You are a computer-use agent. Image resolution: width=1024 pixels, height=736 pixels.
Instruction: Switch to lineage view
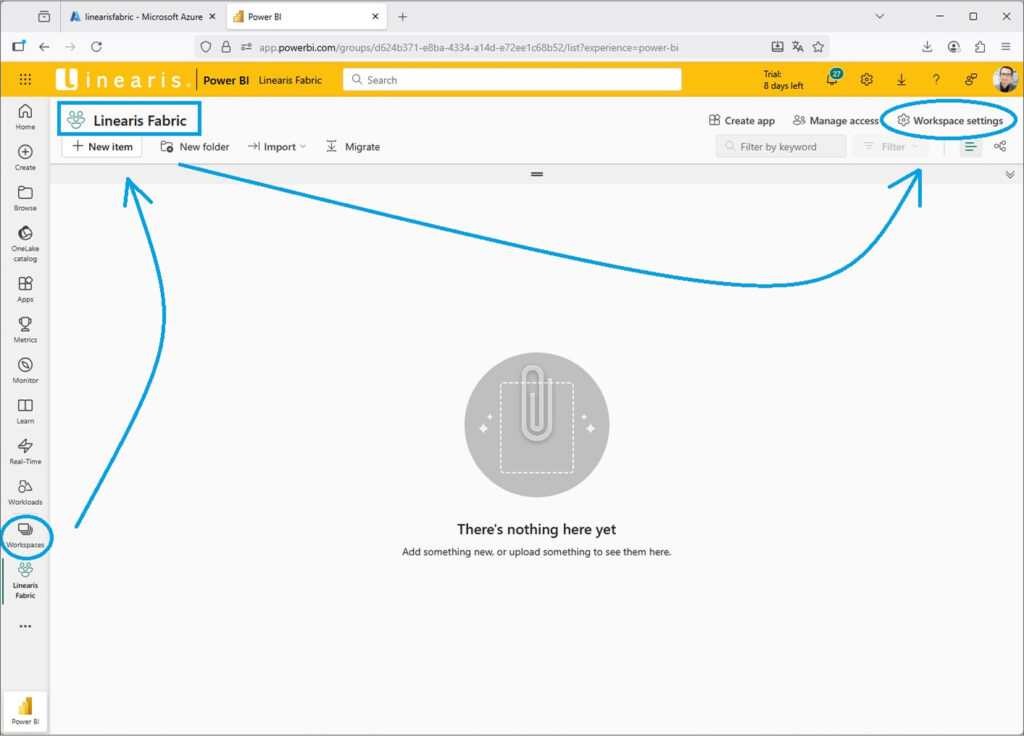click(1000, 146)
